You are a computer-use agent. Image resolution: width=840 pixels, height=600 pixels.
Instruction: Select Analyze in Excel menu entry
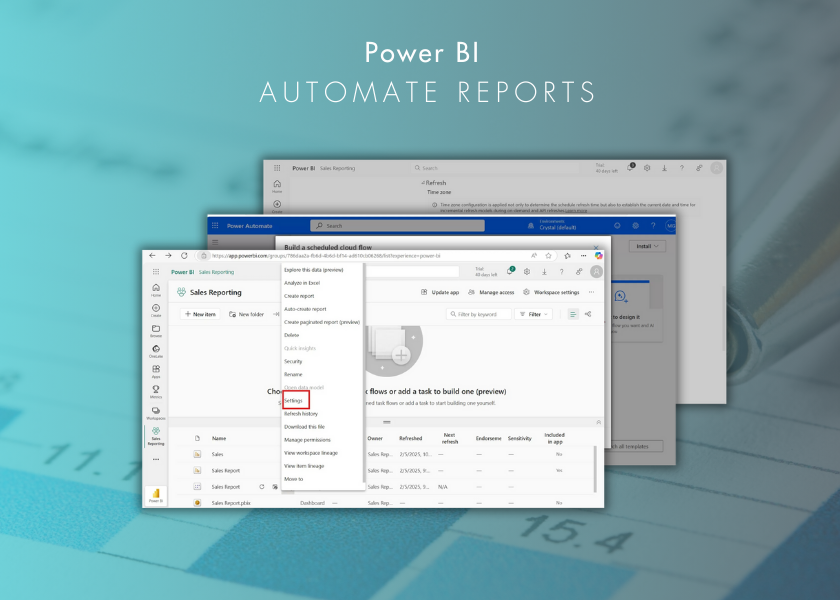[302, 283]
